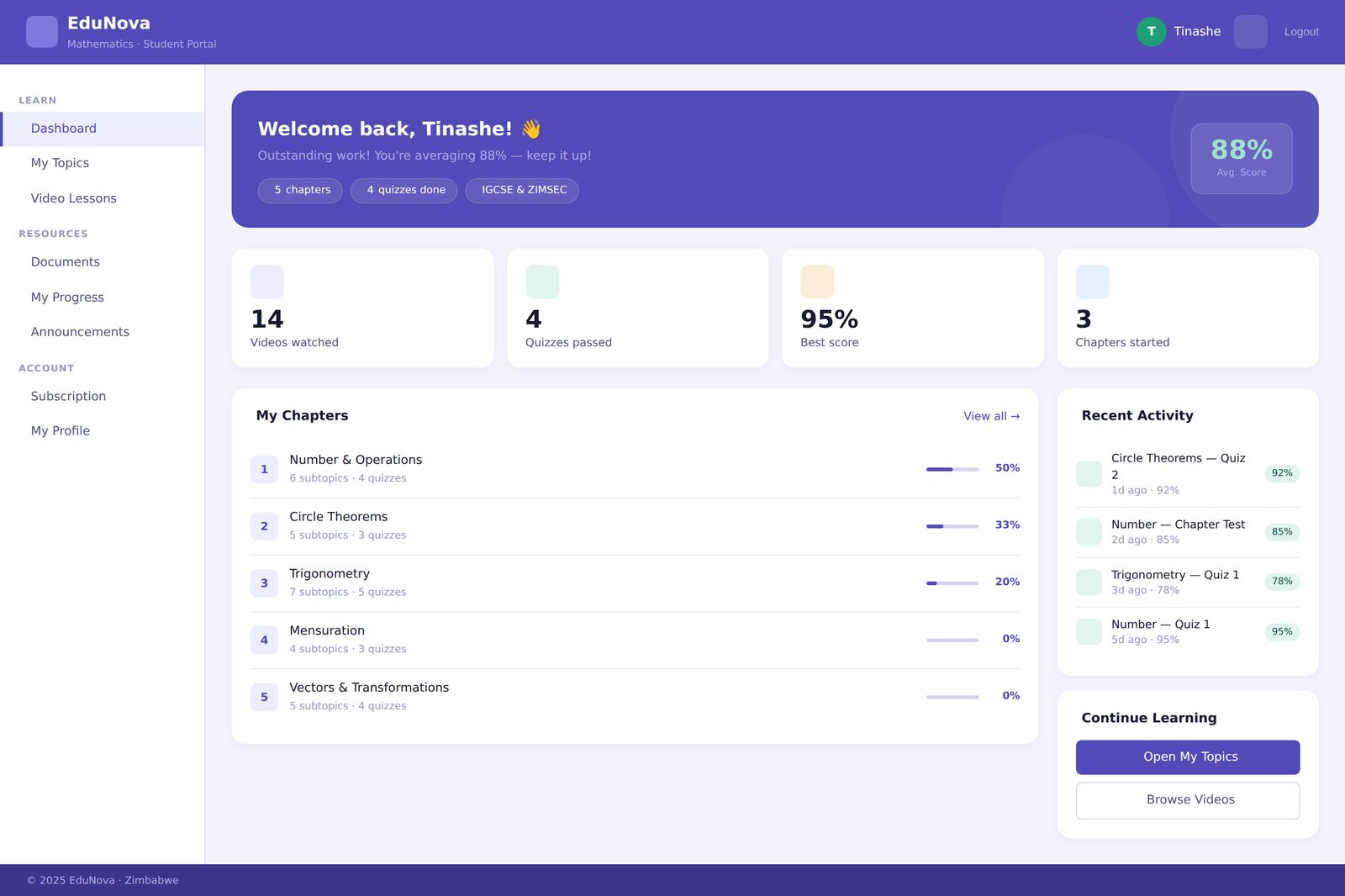Click the Trigonometry Quiz 1 activity icon
The width and height of the screenshot is (1345, 896).
pyautogui.click(x=1089, y=582)
